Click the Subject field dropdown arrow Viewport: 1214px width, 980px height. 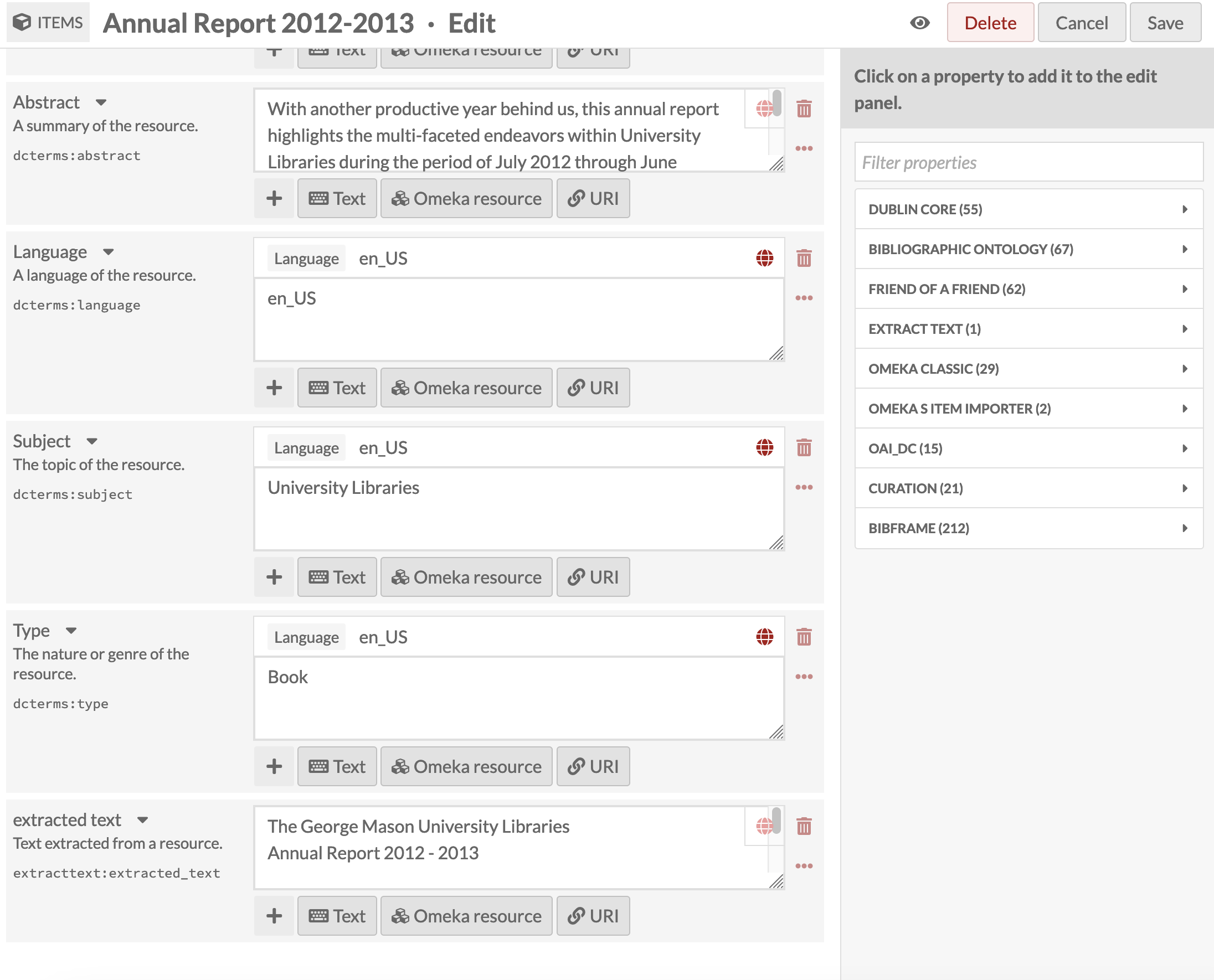[90, 441]
